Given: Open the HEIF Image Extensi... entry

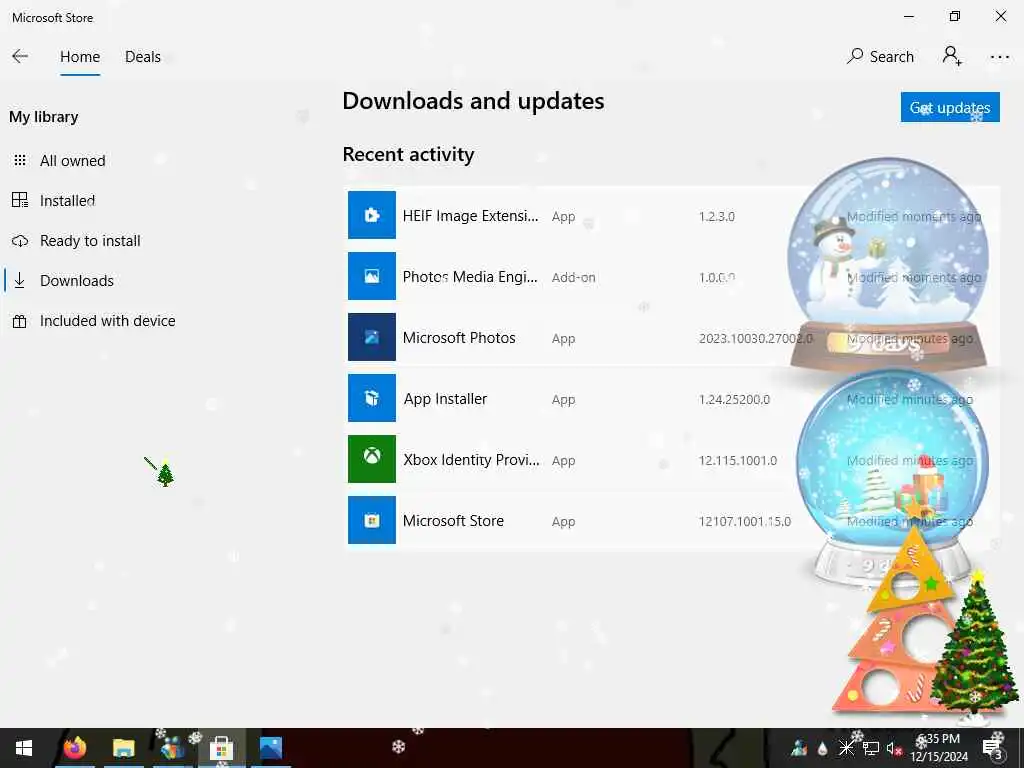Looking at the screenshot, I should coord(470,216).
